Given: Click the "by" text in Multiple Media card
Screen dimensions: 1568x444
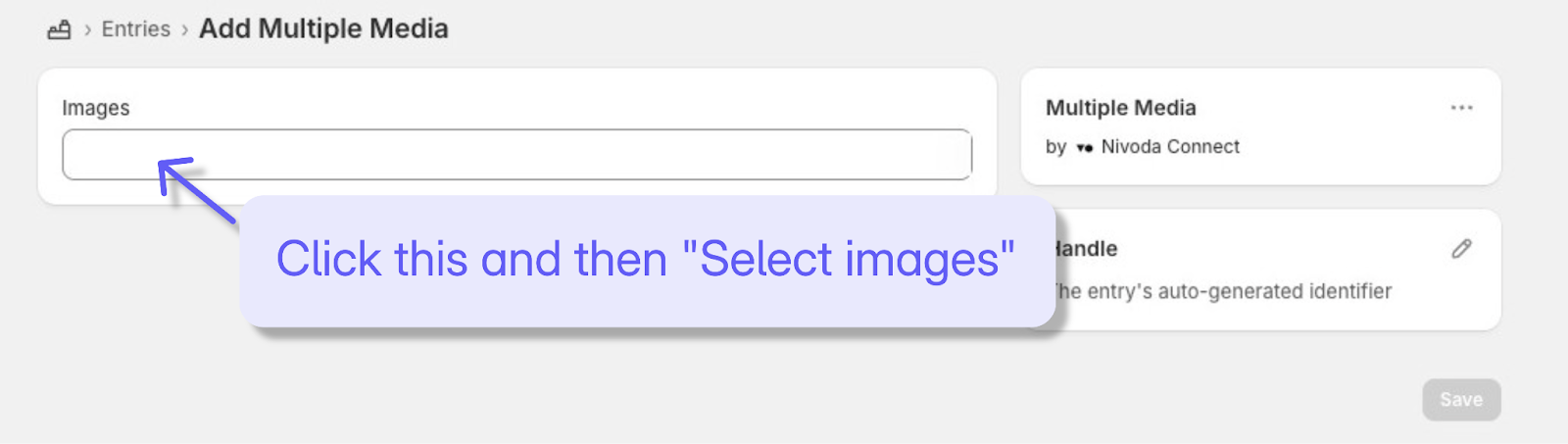Looking at the screenshot, I should (x=1055, y=147).
